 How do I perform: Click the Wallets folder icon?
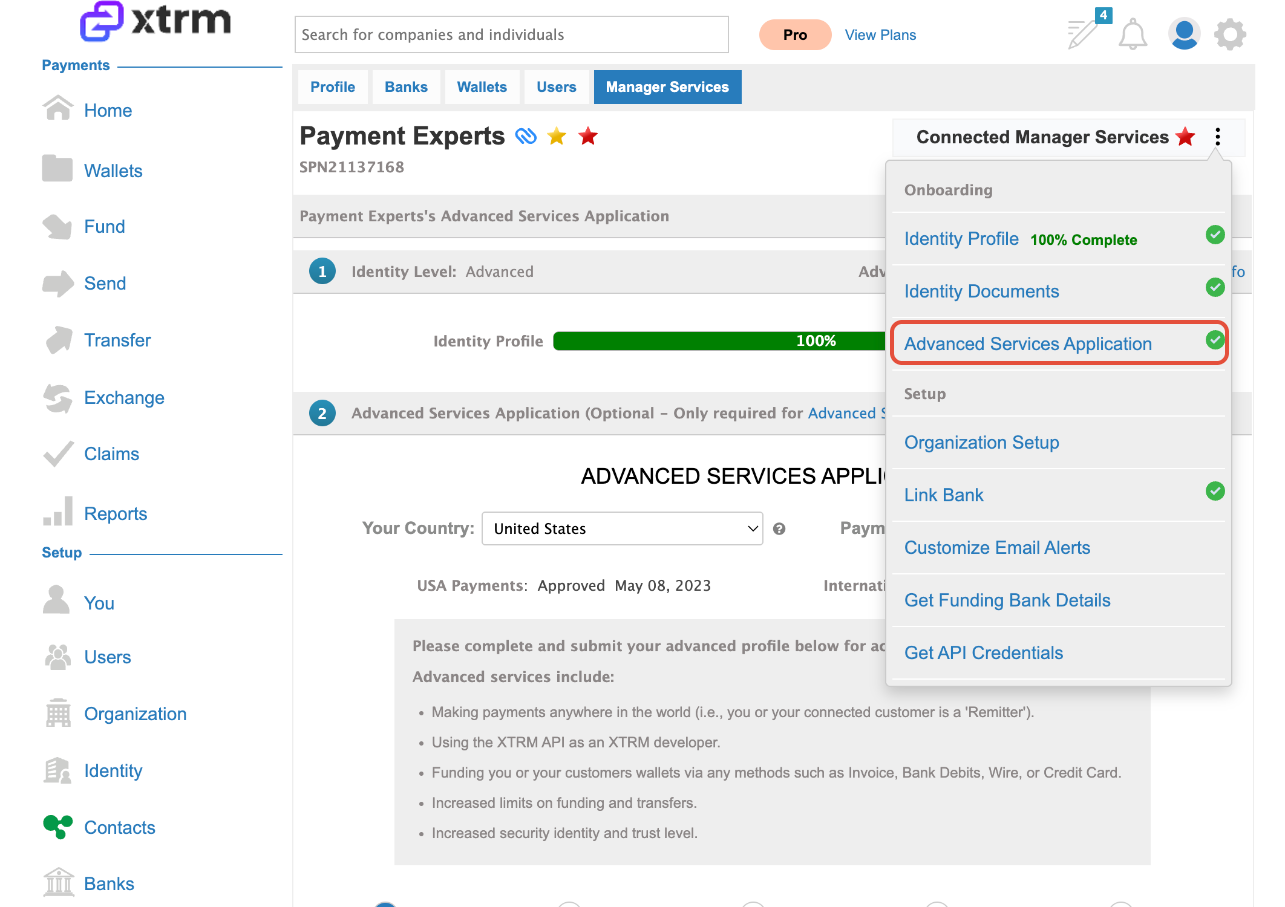pos(58,168)
